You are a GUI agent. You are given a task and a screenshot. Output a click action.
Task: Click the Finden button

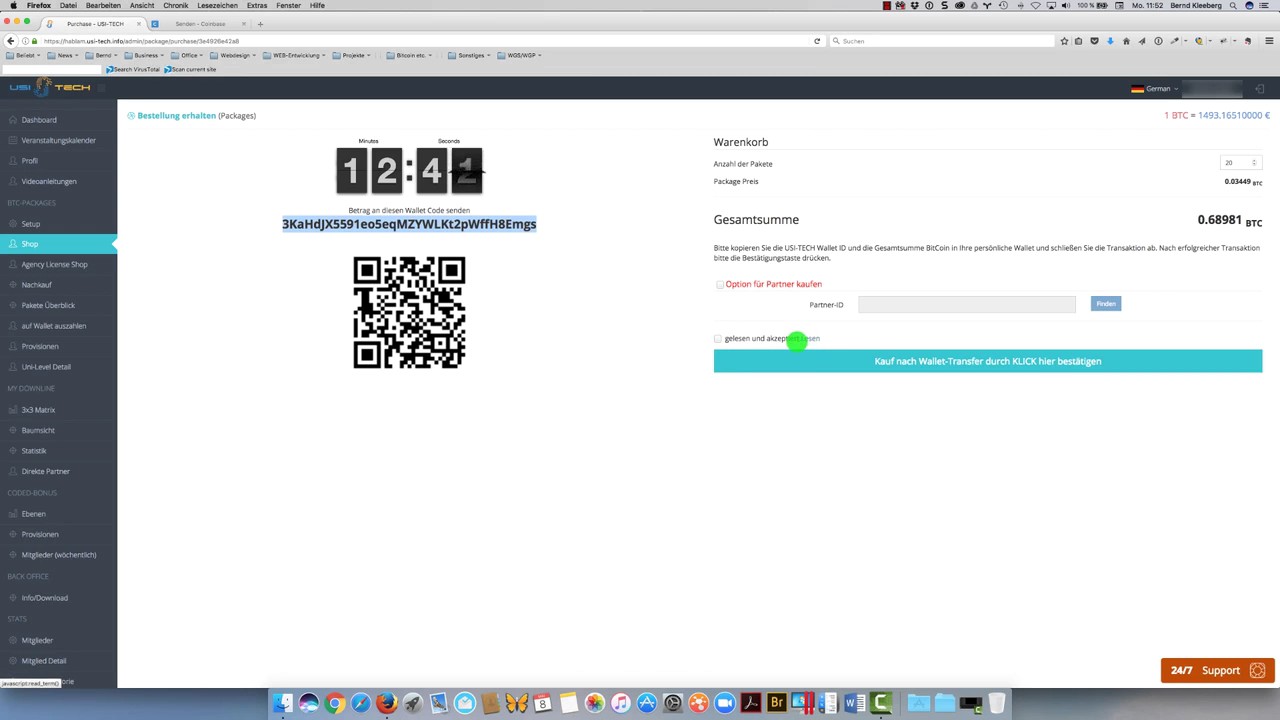pos(1105,304)
